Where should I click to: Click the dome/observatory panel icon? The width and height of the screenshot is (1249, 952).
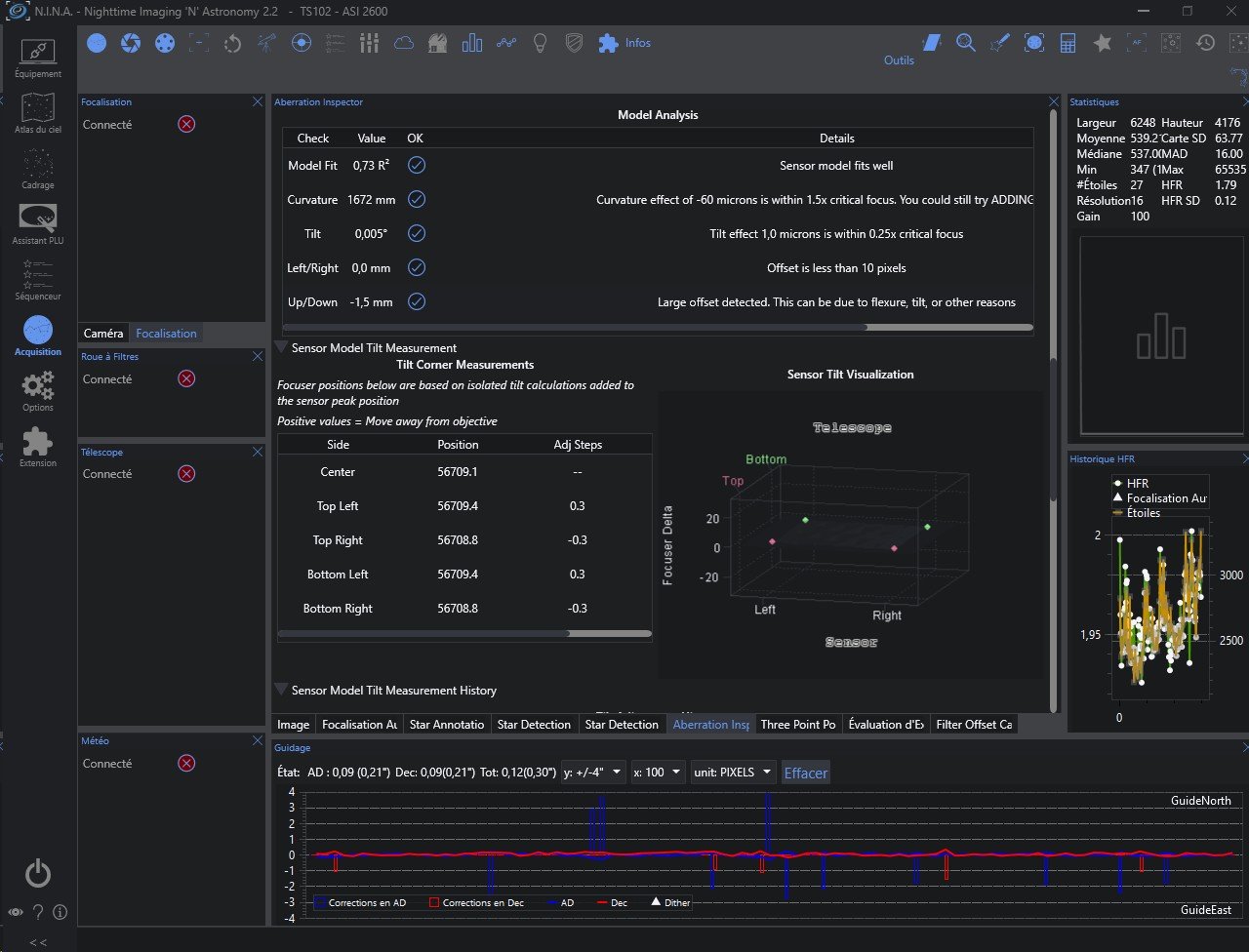tap(438, 43)
